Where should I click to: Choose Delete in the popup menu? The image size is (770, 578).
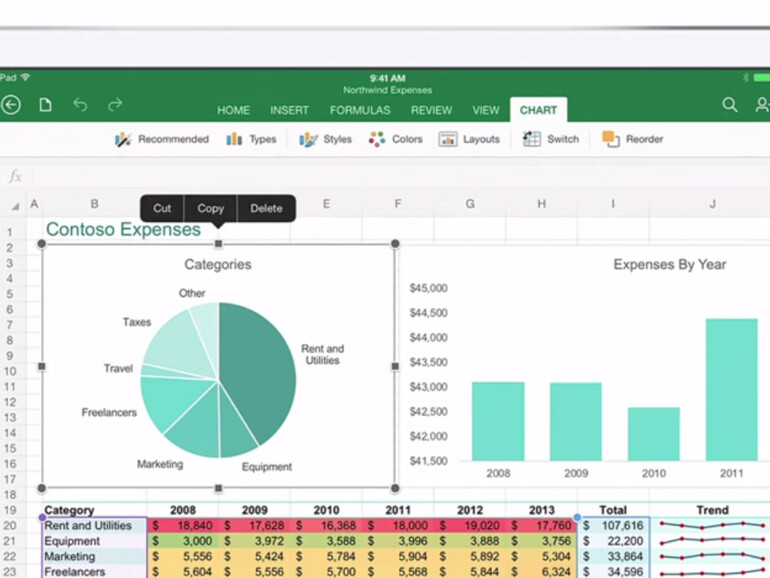click(x=266, y=208)
